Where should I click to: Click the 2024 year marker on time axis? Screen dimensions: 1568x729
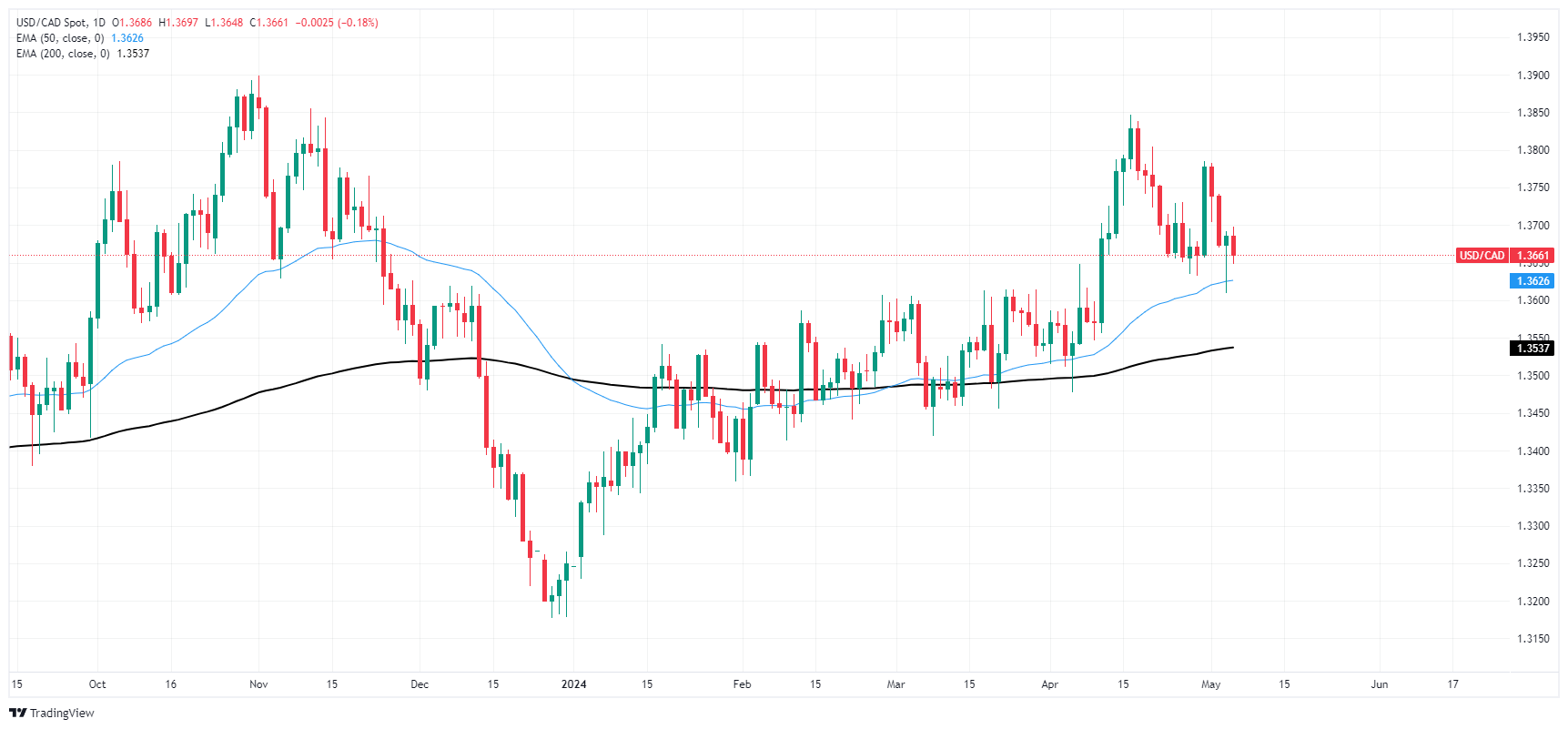573,684
